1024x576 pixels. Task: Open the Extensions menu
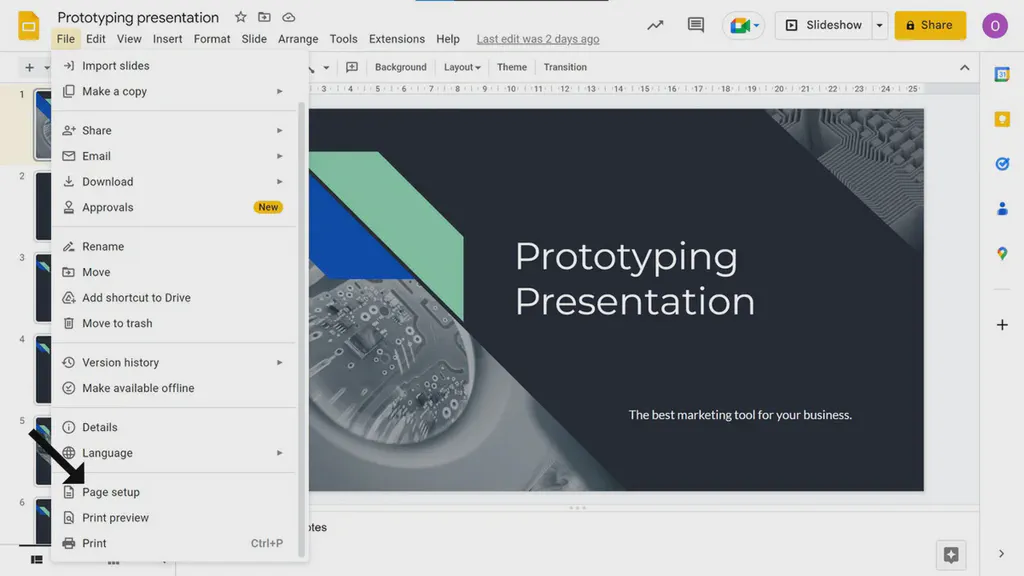pos(396,39)
